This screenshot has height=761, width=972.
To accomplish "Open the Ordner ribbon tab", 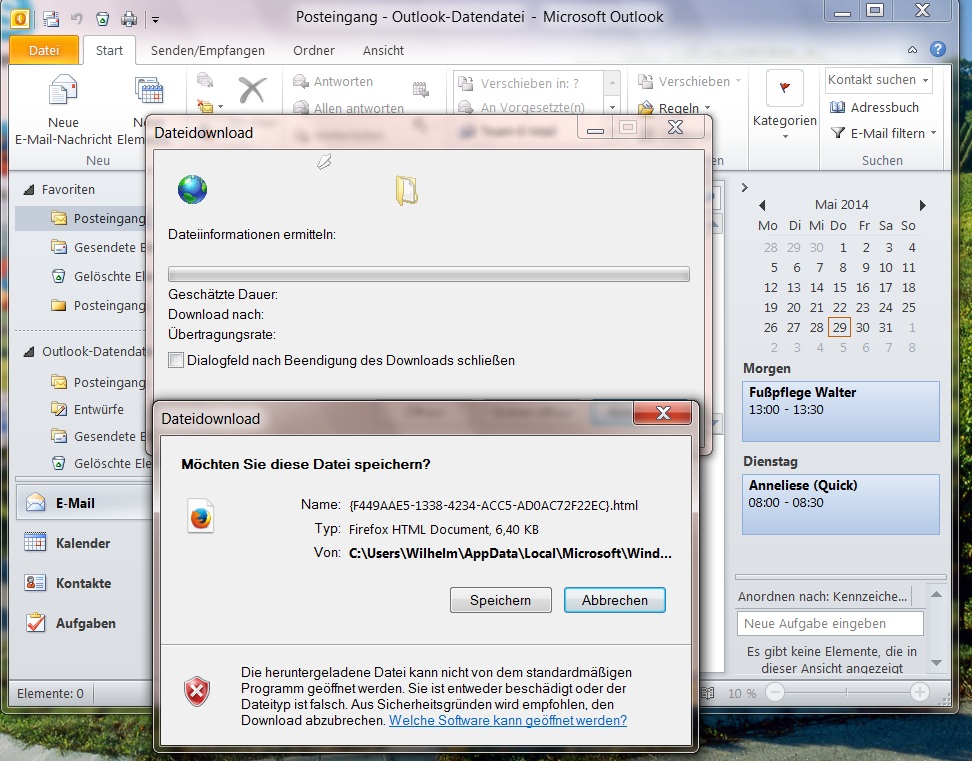I will [x=314, y=50].
